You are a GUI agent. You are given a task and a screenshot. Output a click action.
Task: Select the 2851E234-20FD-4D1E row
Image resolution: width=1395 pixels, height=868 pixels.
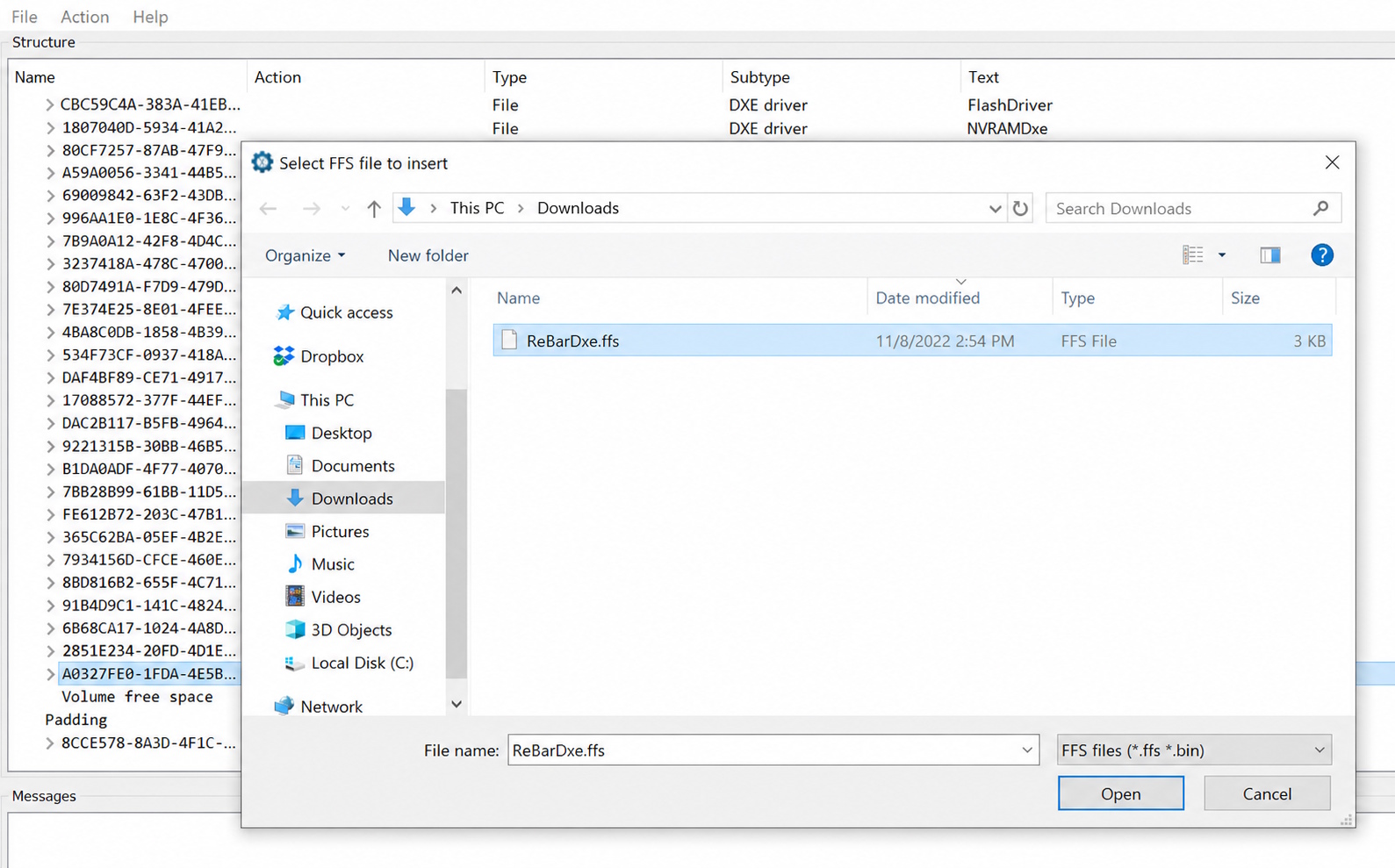pyautogui.click(x=149, y=651)
